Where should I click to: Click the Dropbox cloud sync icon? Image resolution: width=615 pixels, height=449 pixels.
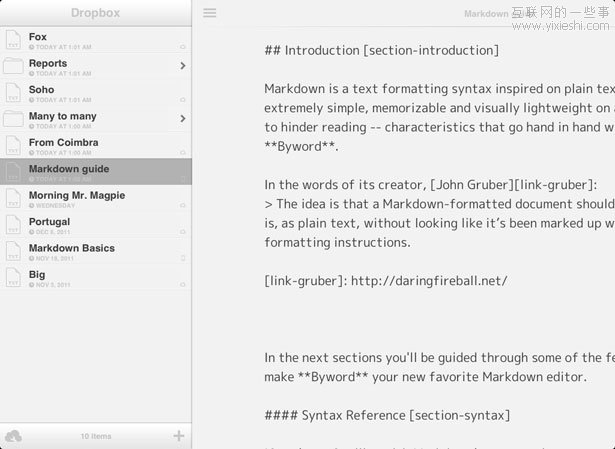coord(13,435)
